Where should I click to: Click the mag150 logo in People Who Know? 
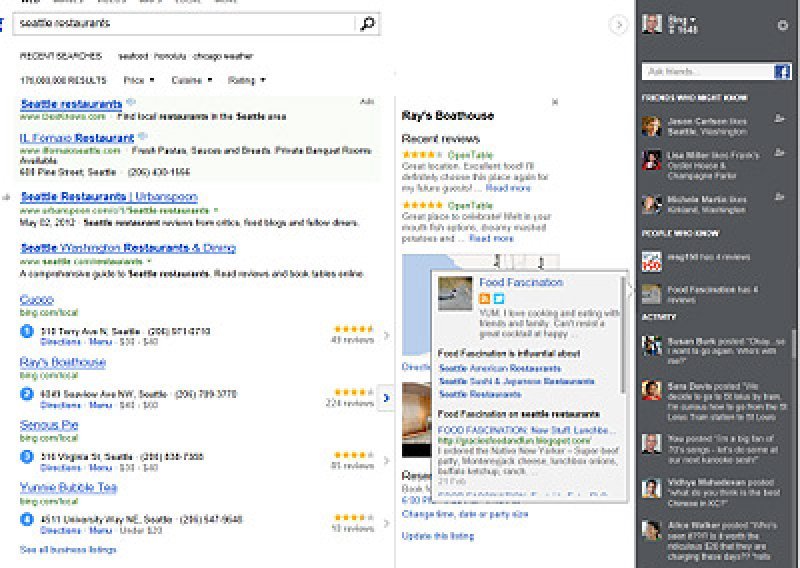click(x=652, y=261)
